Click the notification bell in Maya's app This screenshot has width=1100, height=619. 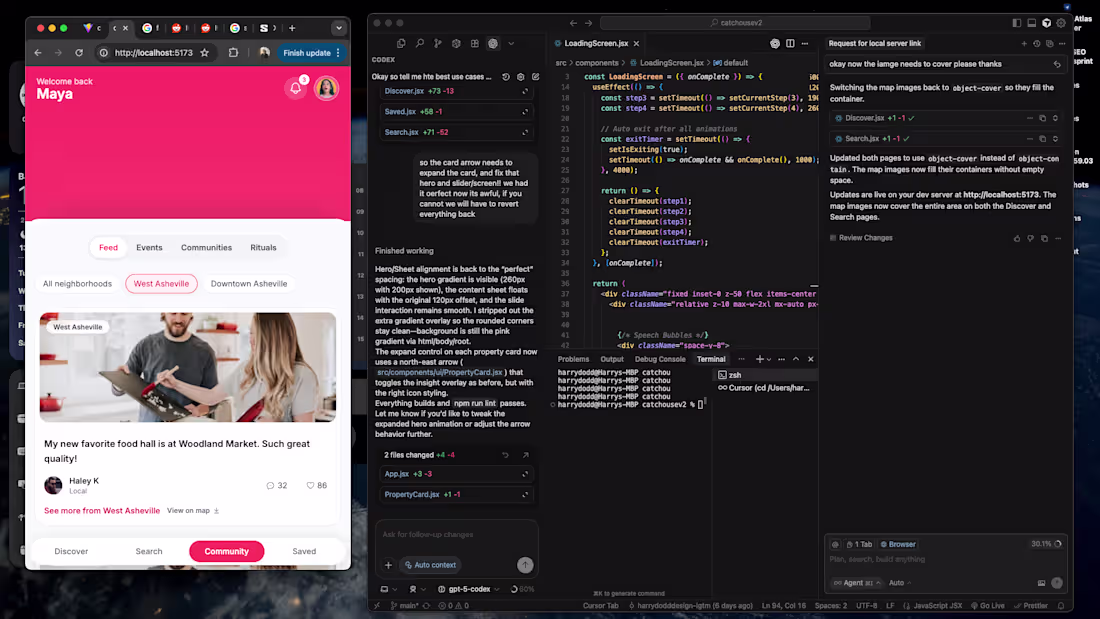pyautogui.click(x=295, y=88)
